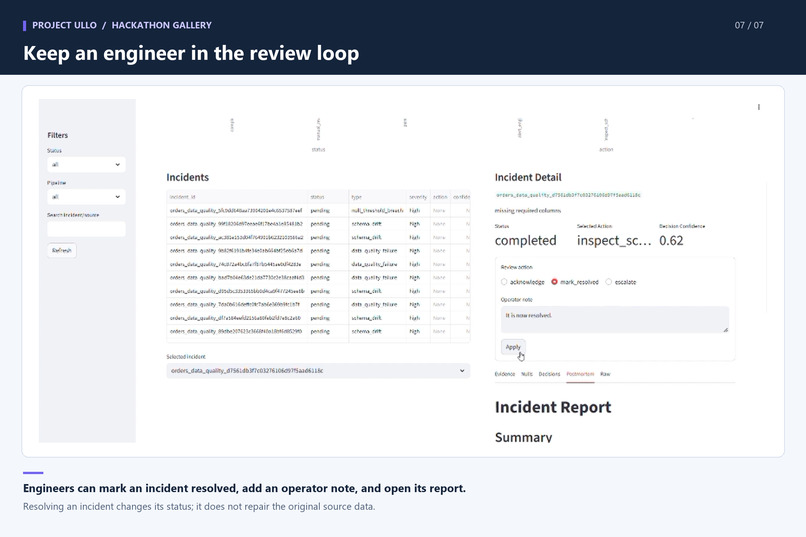The width and height of the screenshot is (806, 537).
Task: Click the 0.62 decision confidence value
Action: point(671,240)
